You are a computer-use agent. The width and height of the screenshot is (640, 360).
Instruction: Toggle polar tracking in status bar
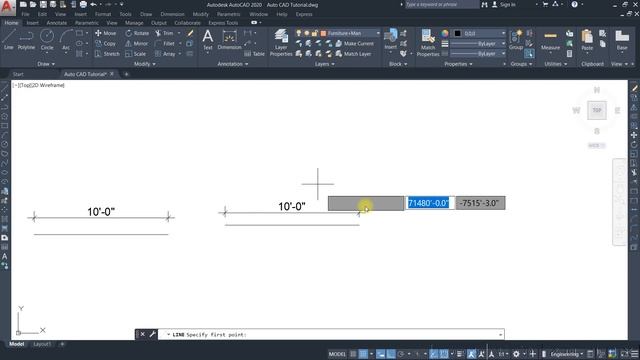(x=401, y=354)
